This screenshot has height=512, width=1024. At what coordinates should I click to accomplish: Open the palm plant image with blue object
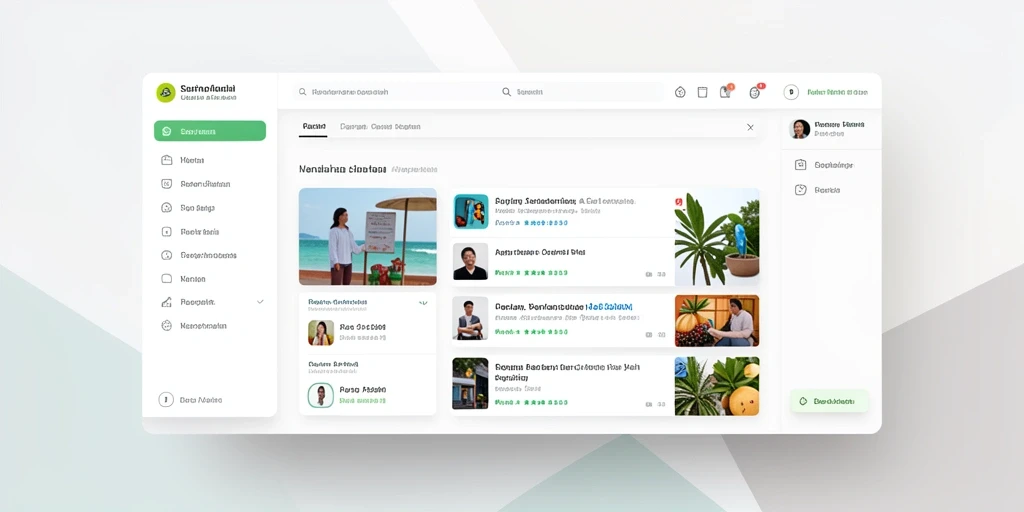pyautogui.click(x=716, y=236)
